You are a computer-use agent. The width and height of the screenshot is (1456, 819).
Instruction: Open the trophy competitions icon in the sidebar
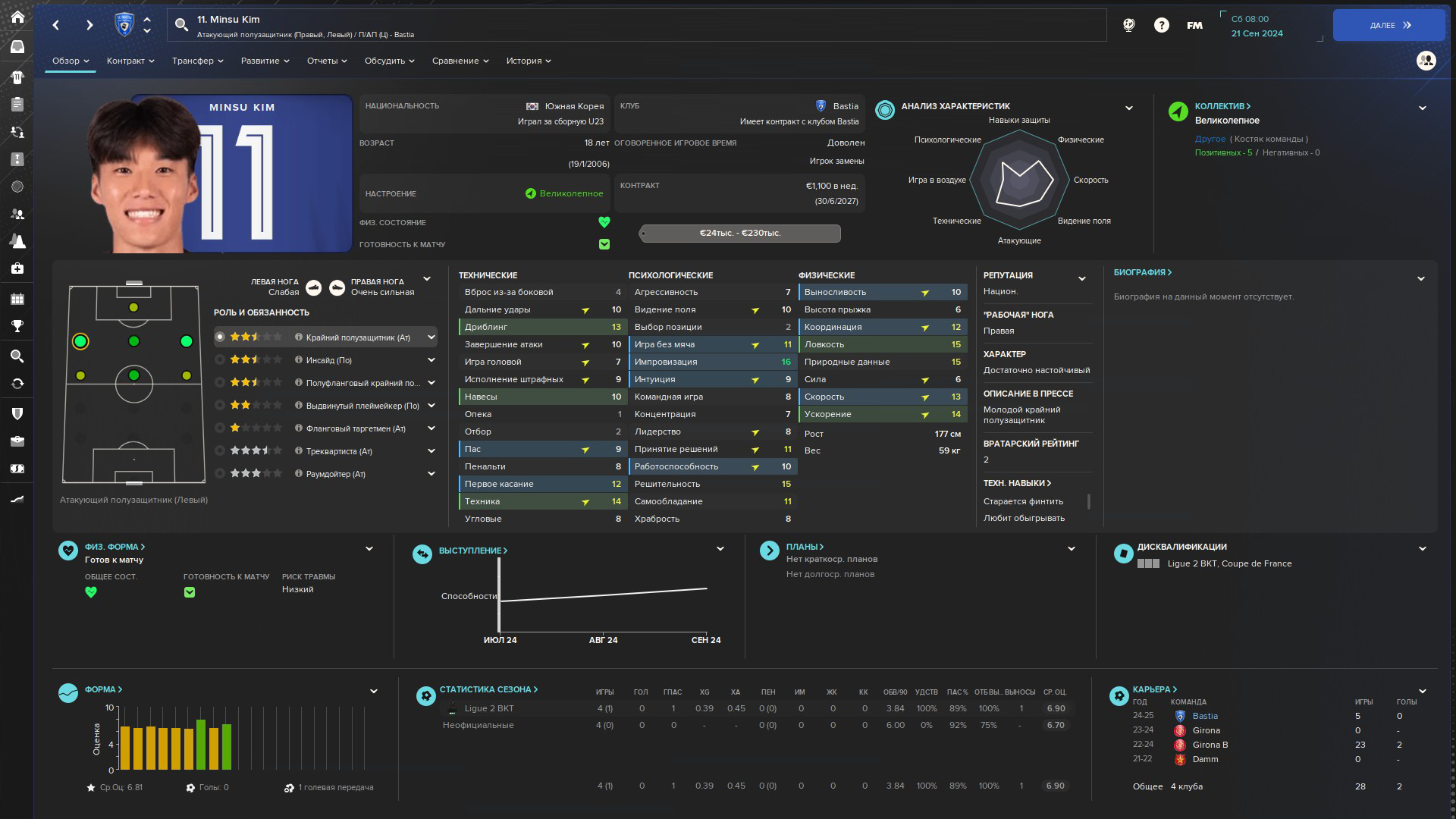pos(17,326)
